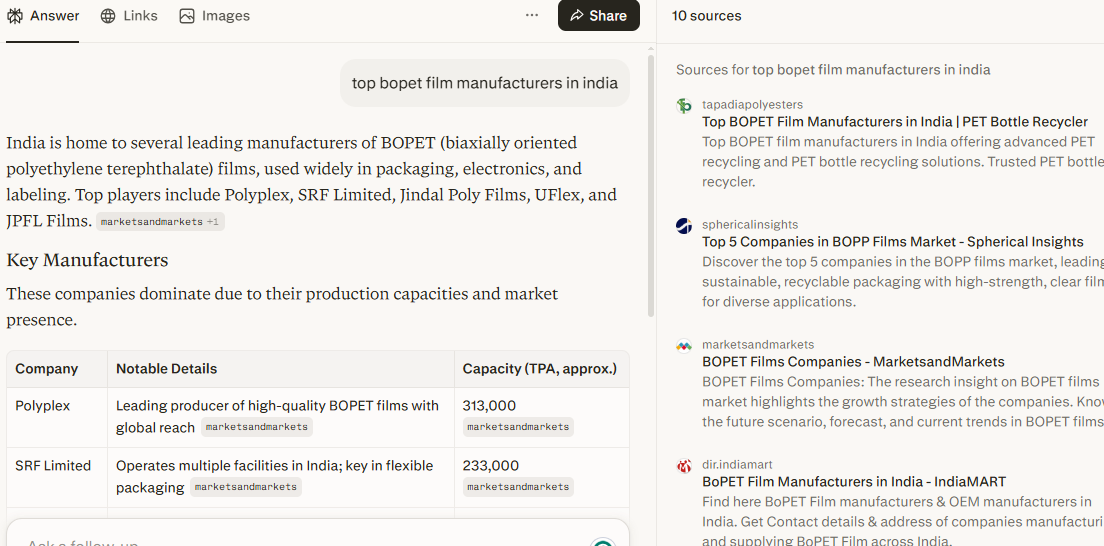1104x546 pixels.
Task: Click the citation chip under 233,000 capacity
Action: pos(518,487)
